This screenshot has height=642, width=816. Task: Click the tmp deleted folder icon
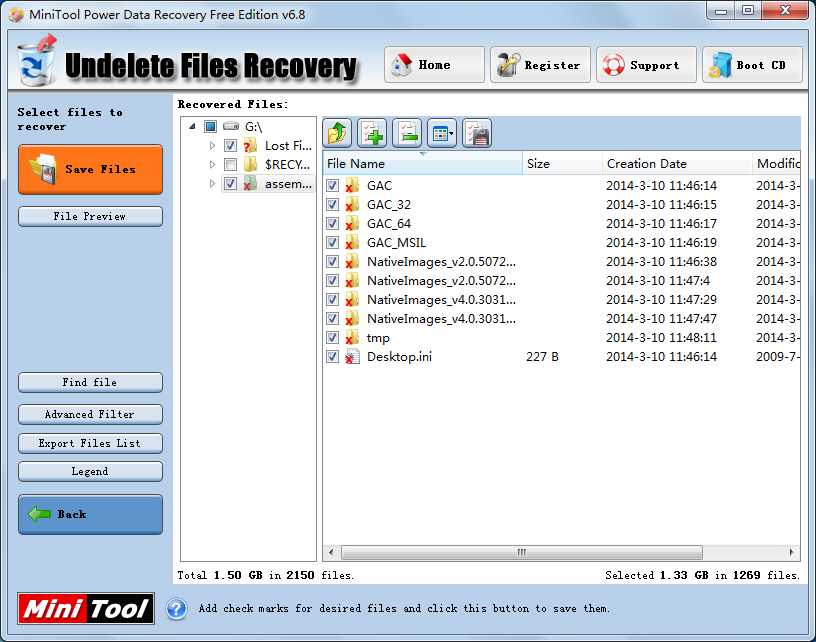[352, 338]
